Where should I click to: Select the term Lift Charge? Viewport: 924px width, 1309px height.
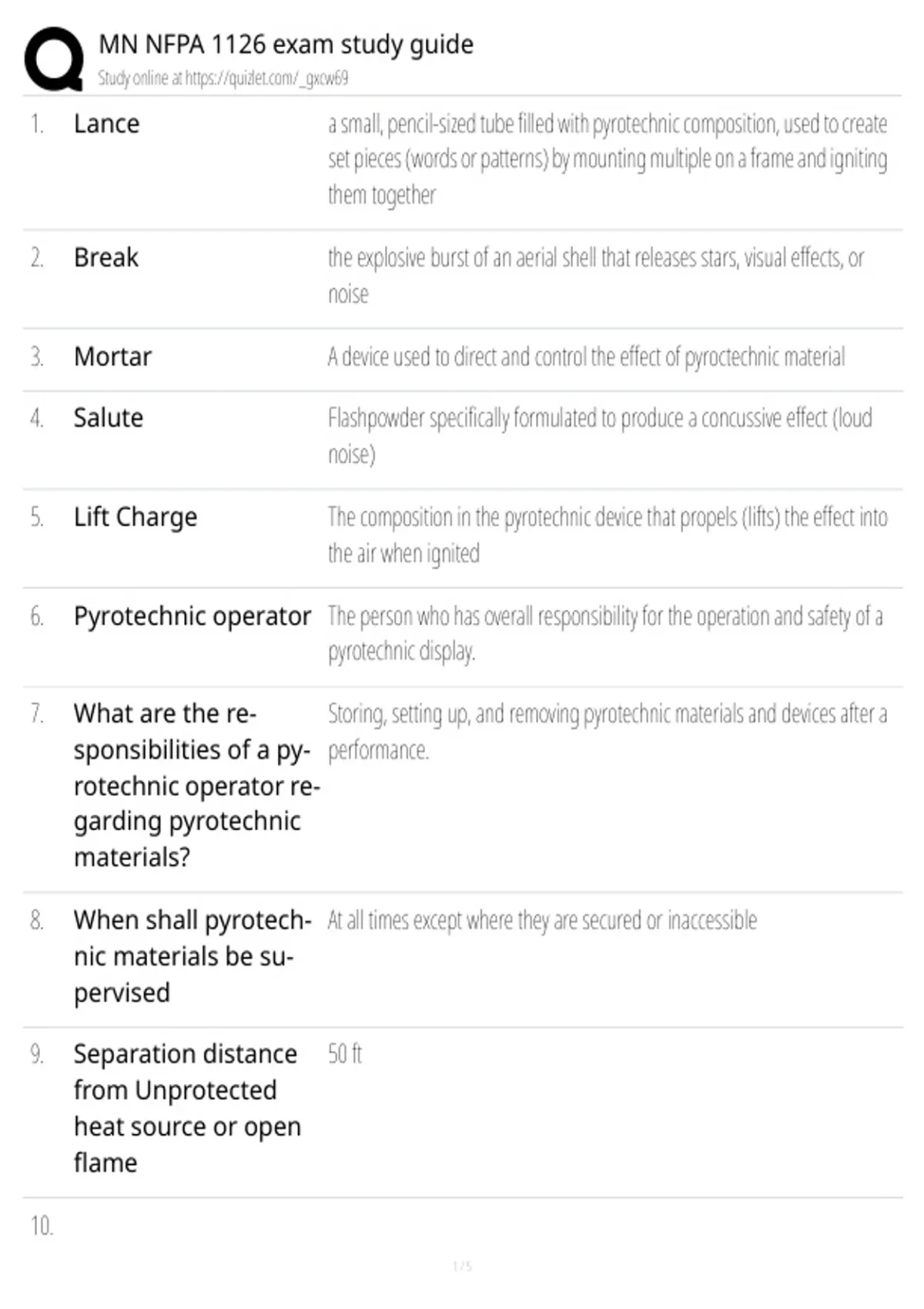point(136,517)
